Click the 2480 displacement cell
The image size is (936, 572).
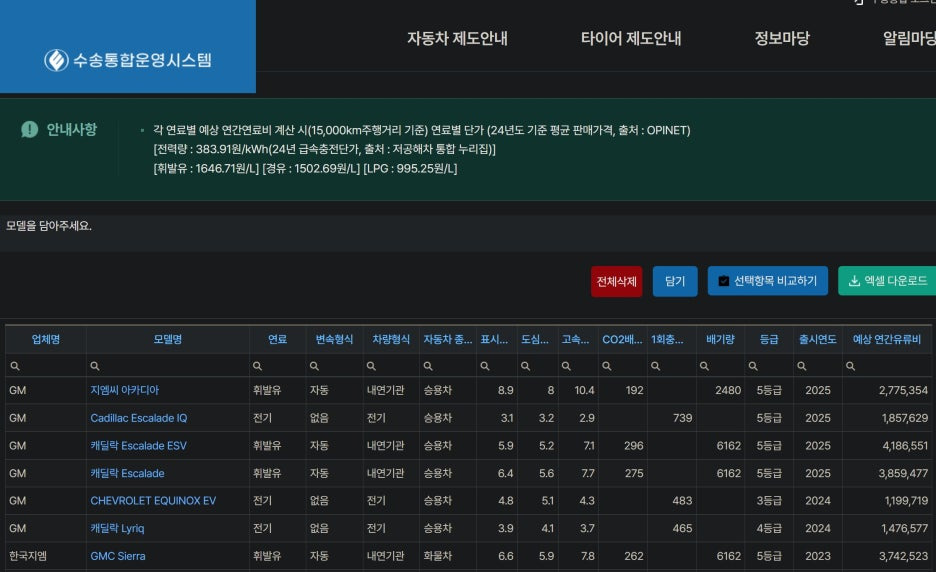point(721,390)
